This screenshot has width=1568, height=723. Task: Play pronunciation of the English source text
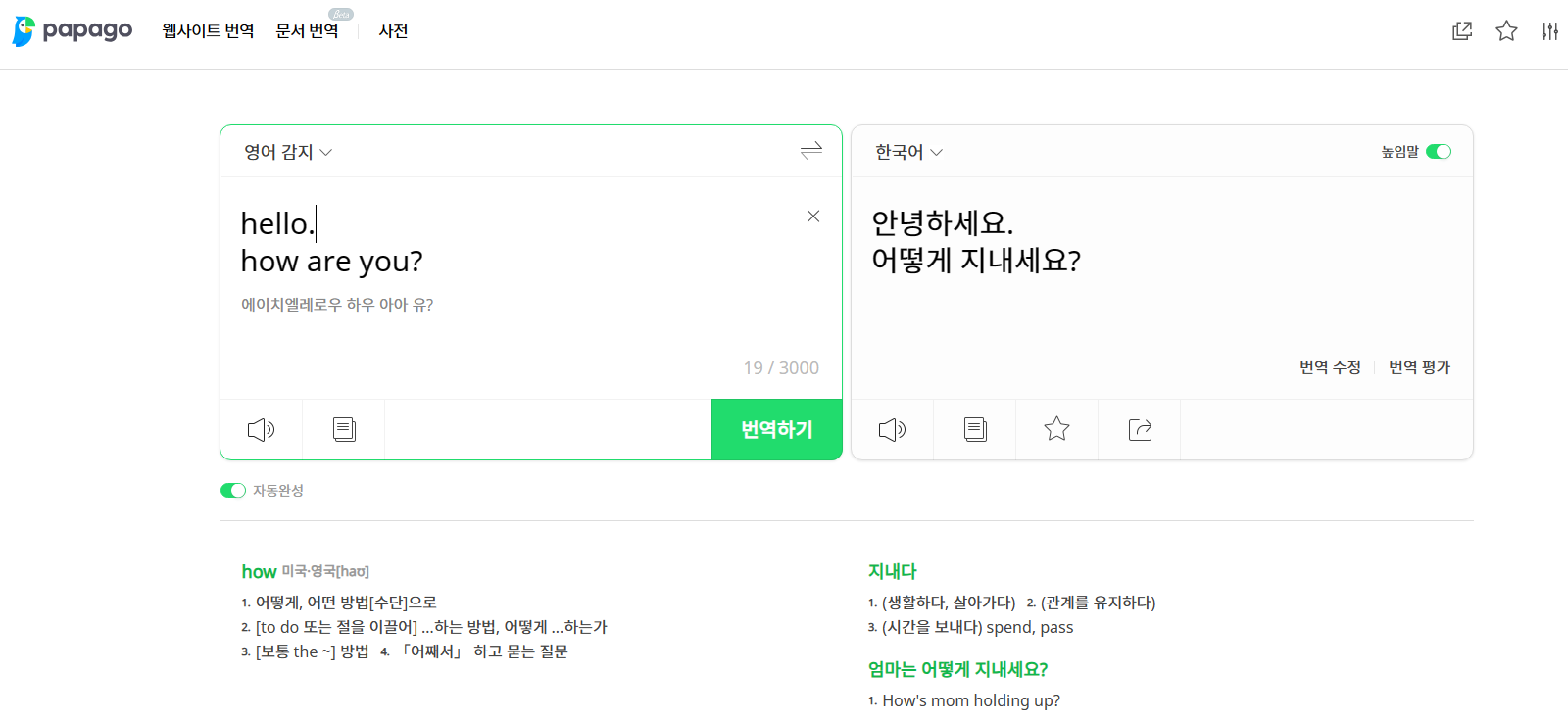[261, 429]
